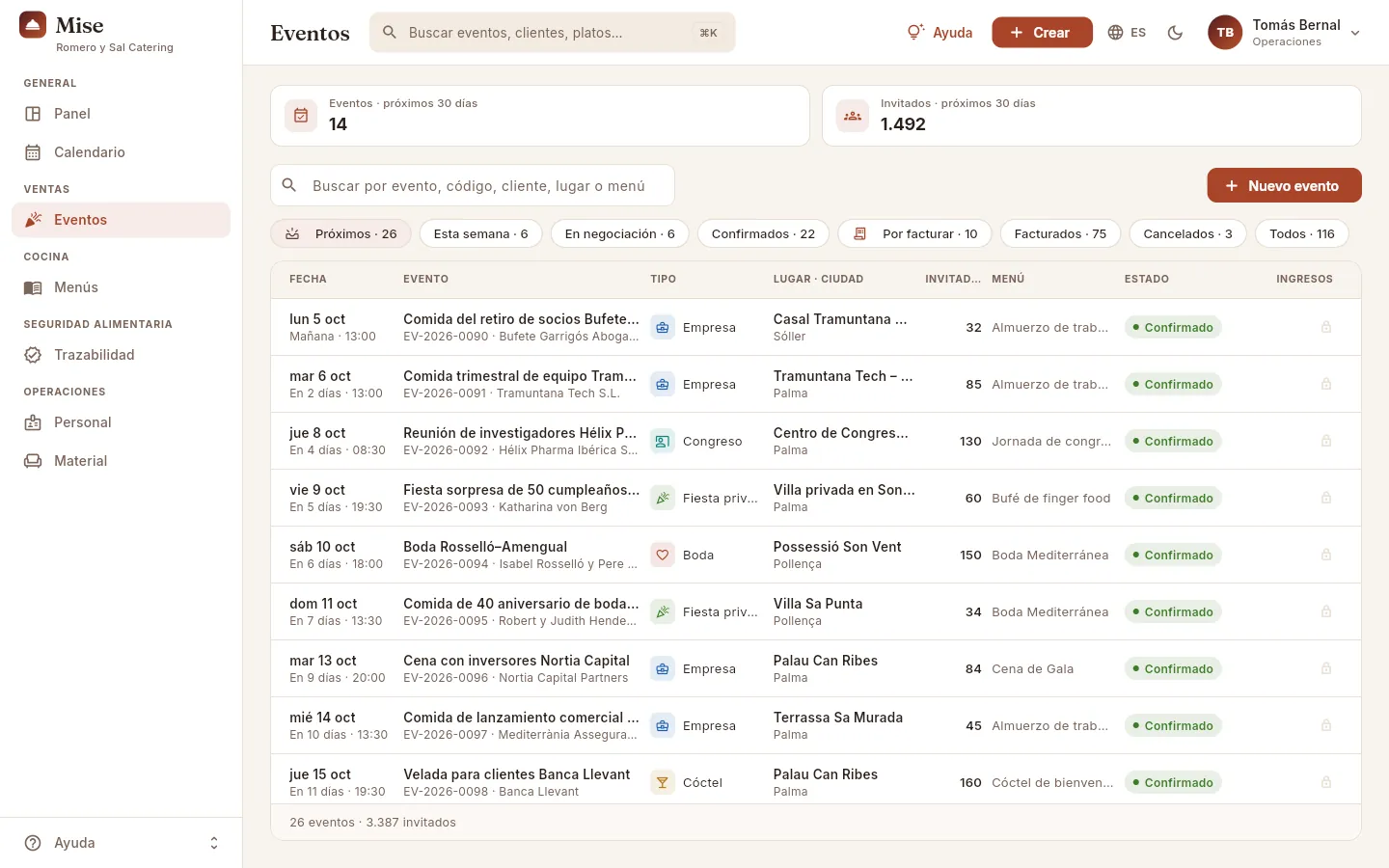
Task: Open Menús in the sidebar
Action: 121,287
